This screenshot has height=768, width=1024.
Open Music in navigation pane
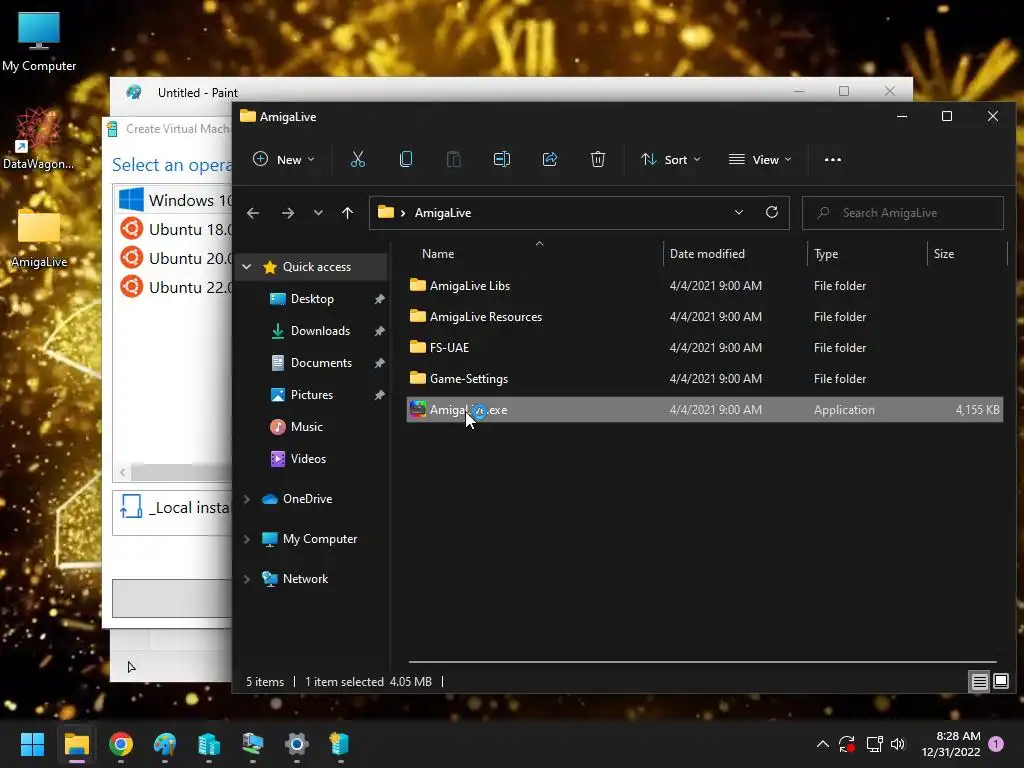(x=306, y=426)
